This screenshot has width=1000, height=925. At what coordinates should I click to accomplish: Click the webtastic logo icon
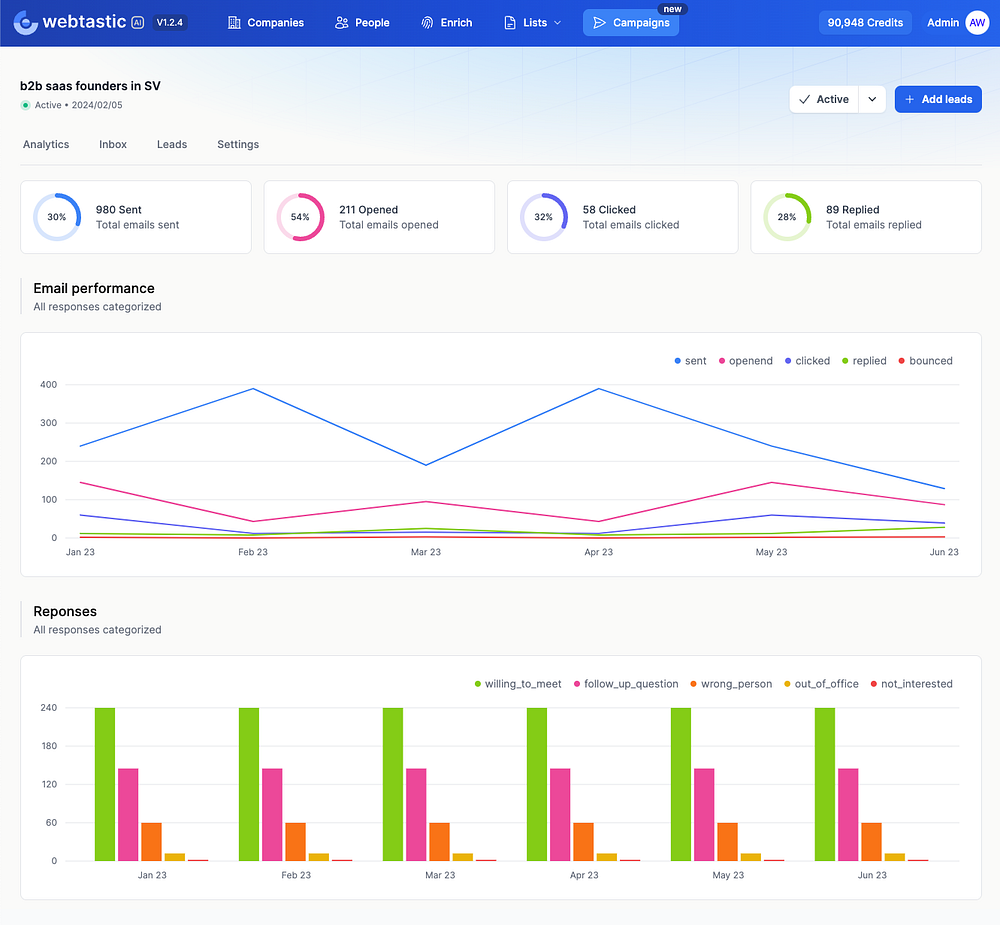pyautogui.click(x=26, y=22)
